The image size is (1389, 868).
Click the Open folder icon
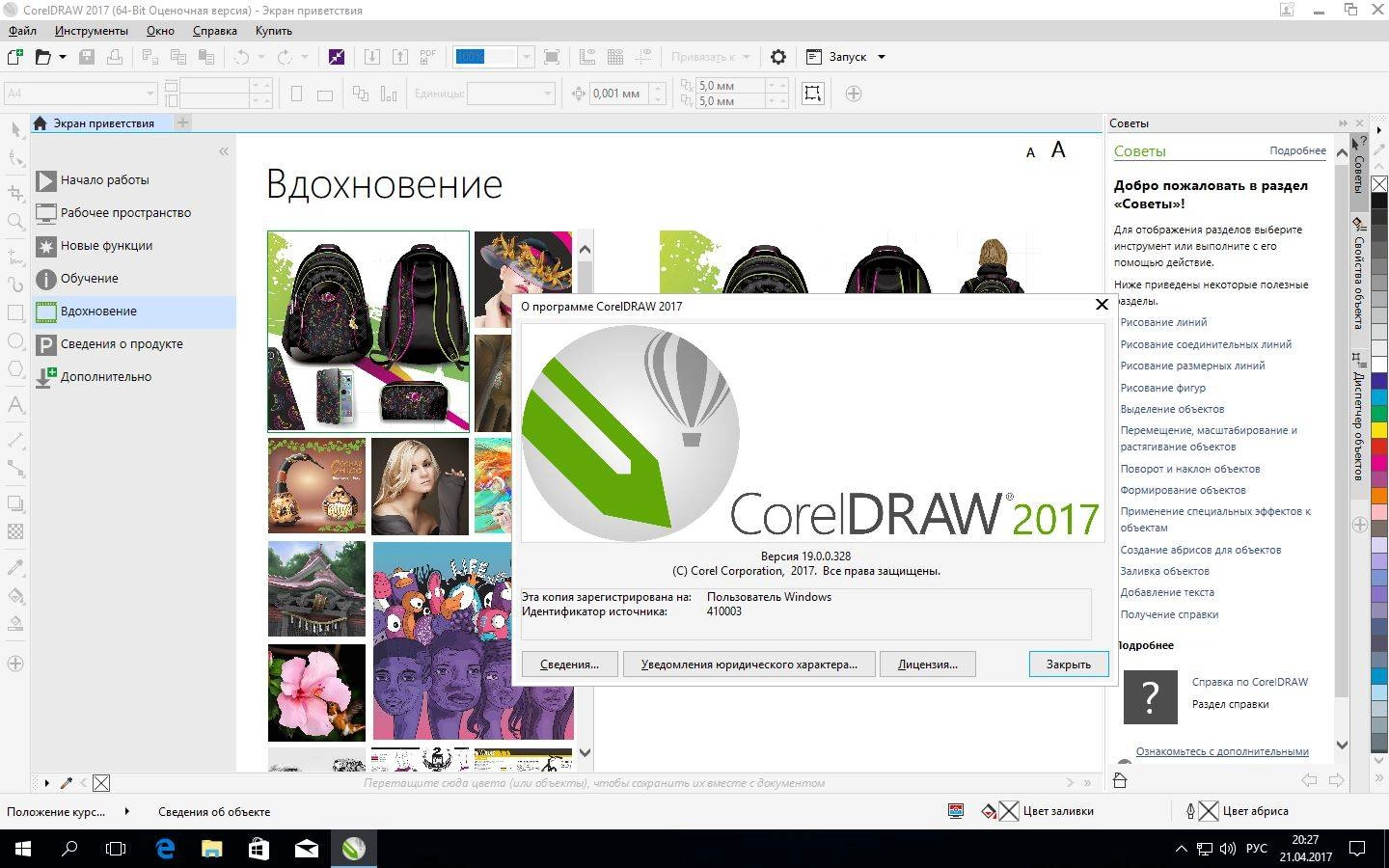click(x=42, y=57)
